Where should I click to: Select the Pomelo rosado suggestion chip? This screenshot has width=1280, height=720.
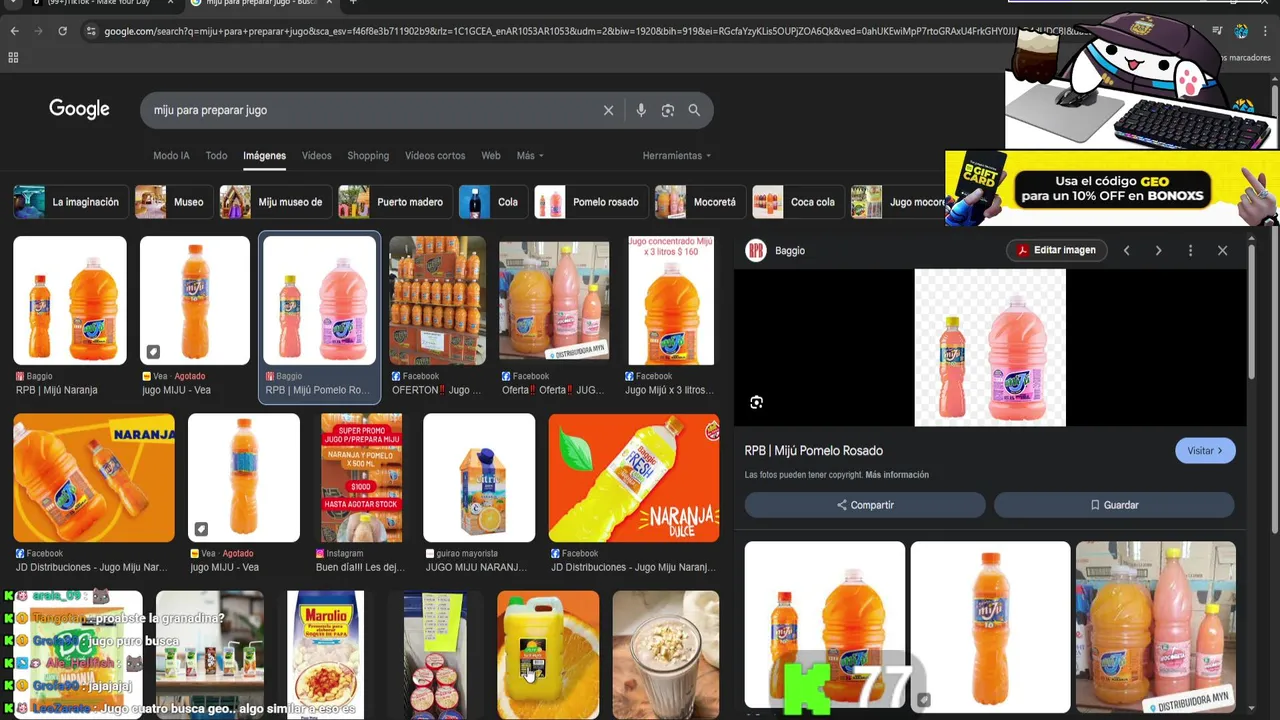(590, 202)
